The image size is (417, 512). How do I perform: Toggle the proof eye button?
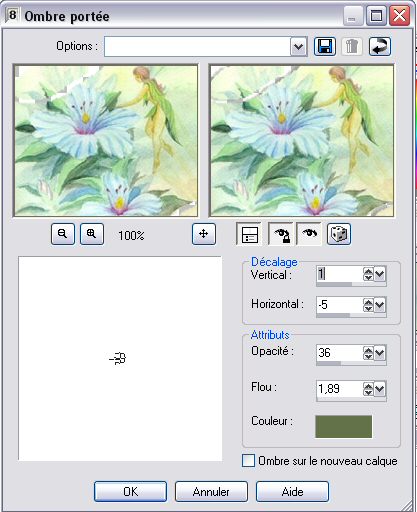(x=309, y=234)
